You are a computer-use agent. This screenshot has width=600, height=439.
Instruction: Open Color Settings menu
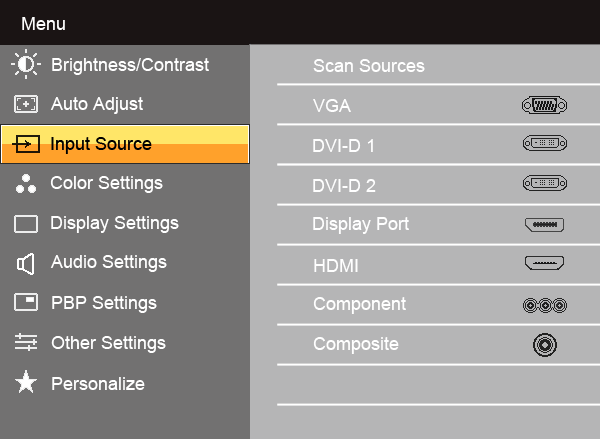pyautogui.click(x=106, y=183)
